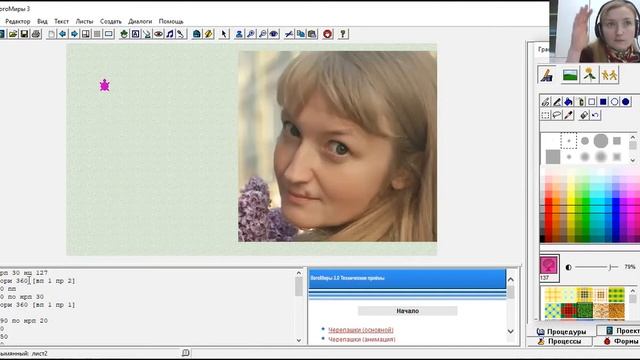The image size is (640, 360).
Task: Select the filled rectangle shape tool
Action: click(603, 102)
